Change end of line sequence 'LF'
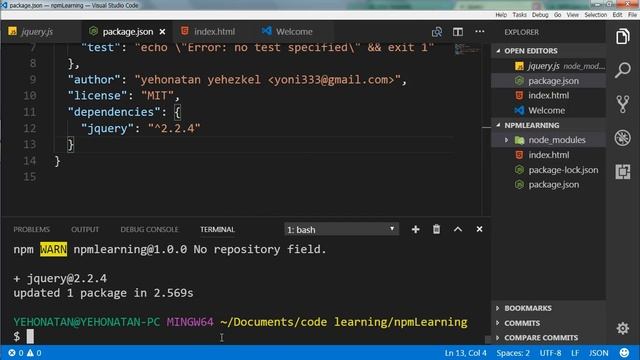 tap(575, 353)
